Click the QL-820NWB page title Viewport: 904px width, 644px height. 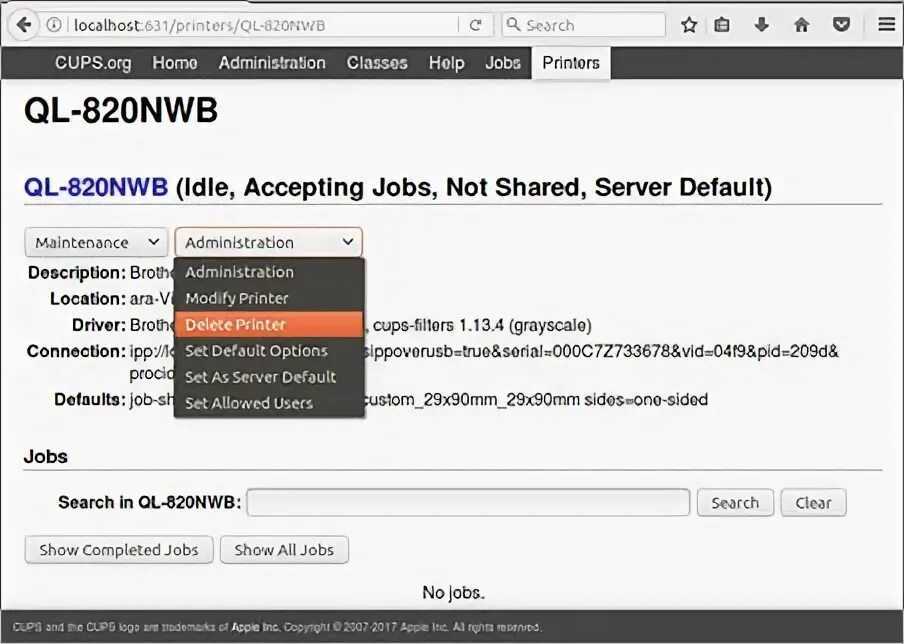tap(121, 110)
